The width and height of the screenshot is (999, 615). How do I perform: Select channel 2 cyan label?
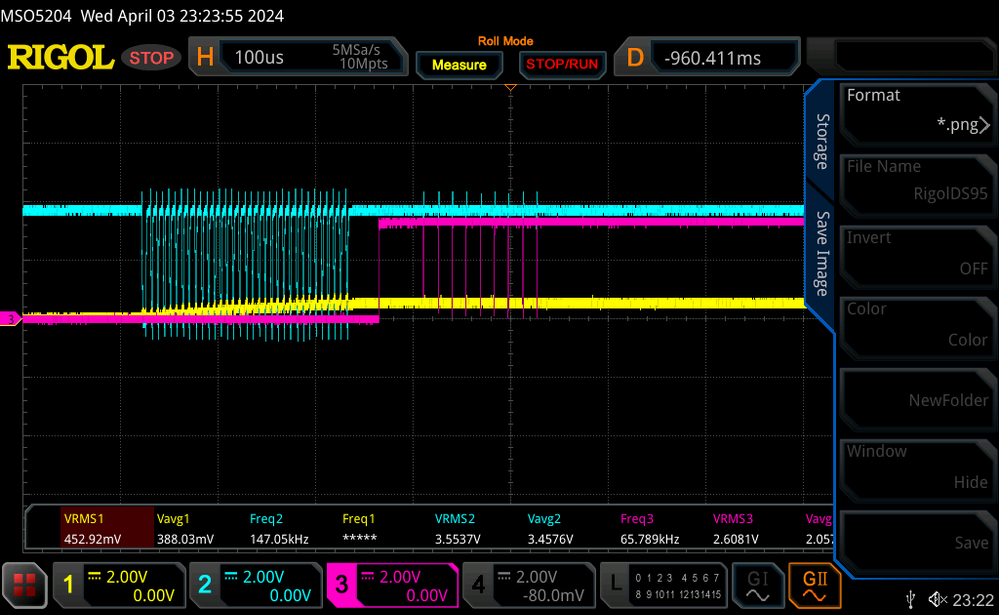[x=205, y=585]
